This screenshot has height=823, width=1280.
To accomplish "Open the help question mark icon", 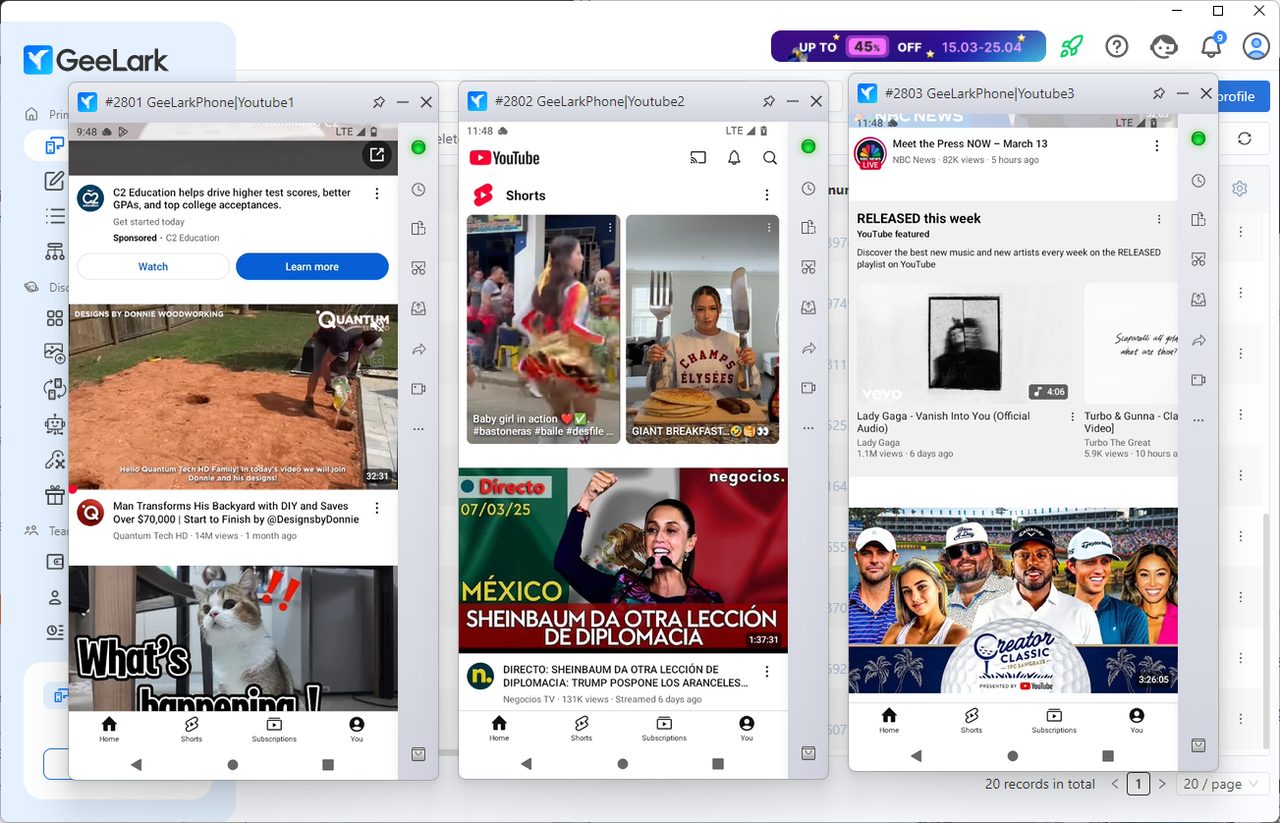I will (x=1117, y=46).
